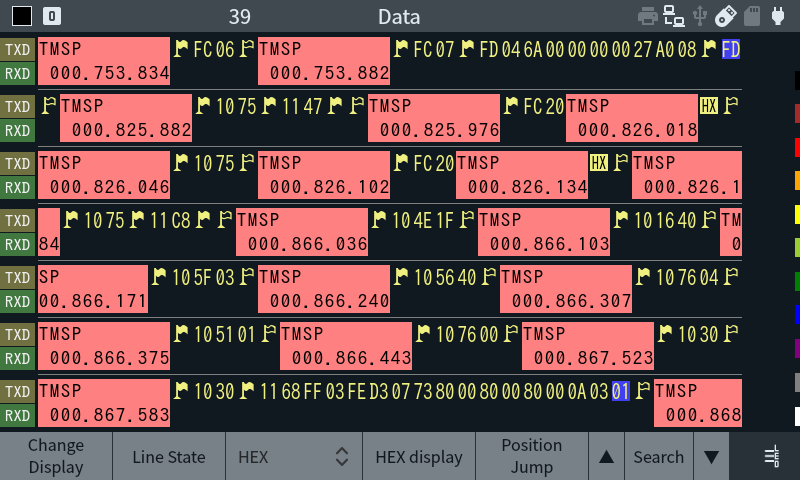This screenshot has width=800, height=480.
Task: Toggle the Line State view
Action: pos(169,457)
